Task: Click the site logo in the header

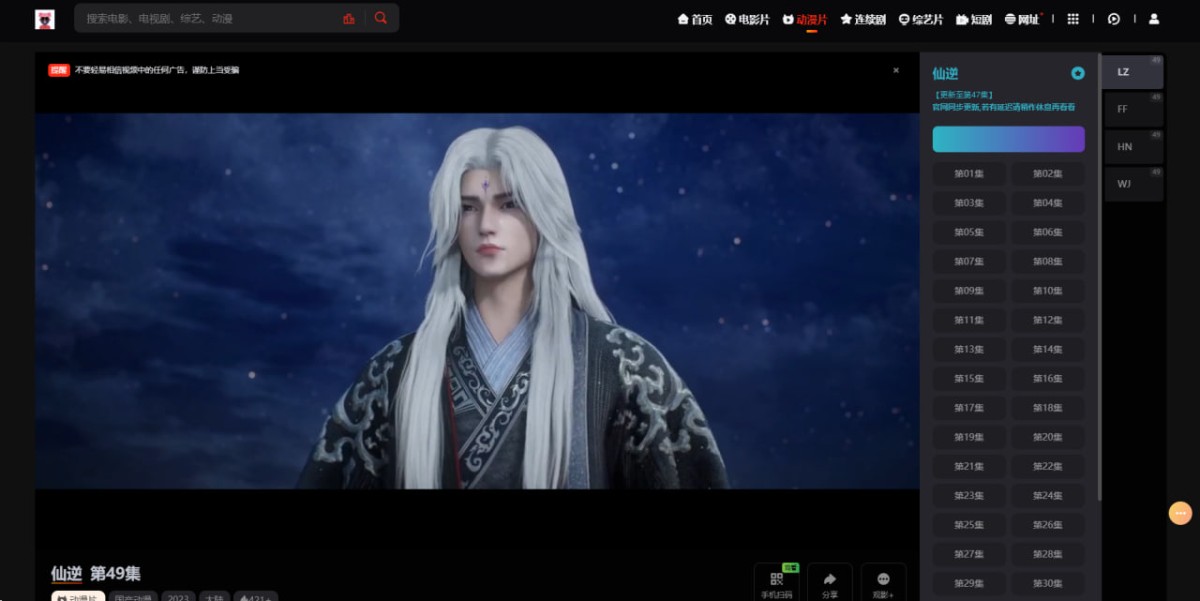Action: click(x=44, y=19)
